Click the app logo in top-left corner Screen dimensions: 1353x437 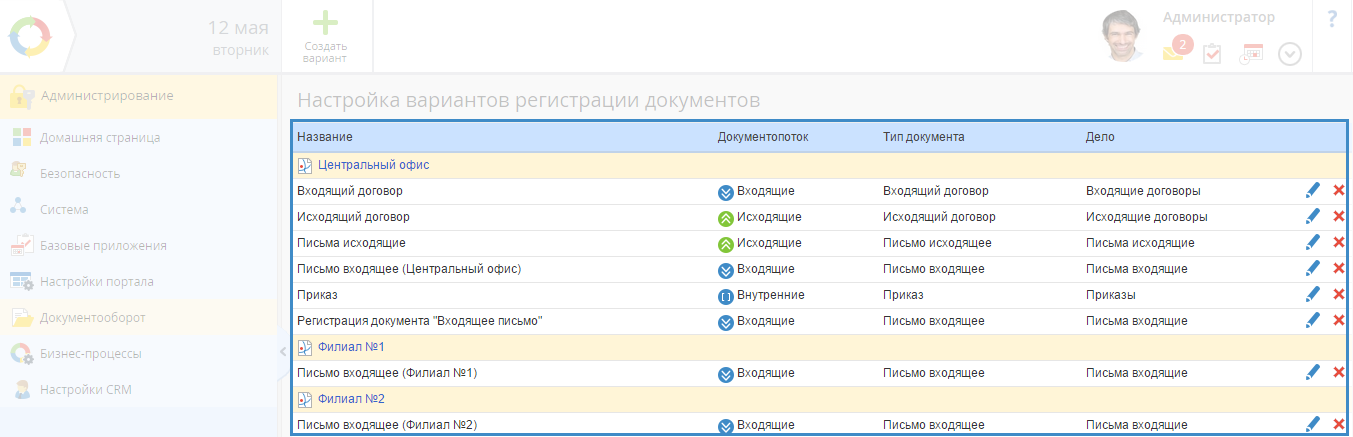click(29, 37)
